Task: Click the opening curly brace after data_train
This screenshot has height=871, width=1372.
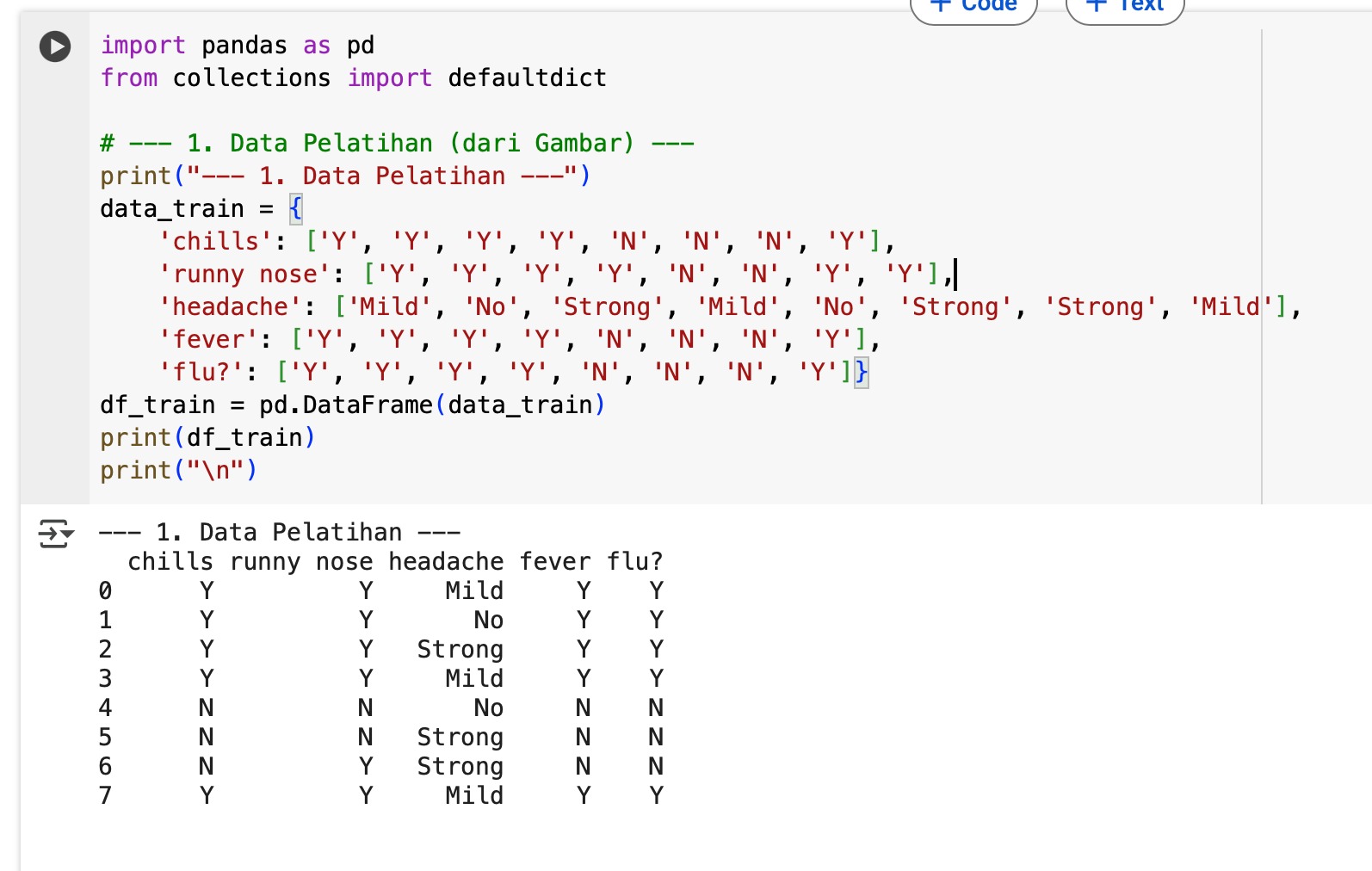Action: [x=295, y=208]
